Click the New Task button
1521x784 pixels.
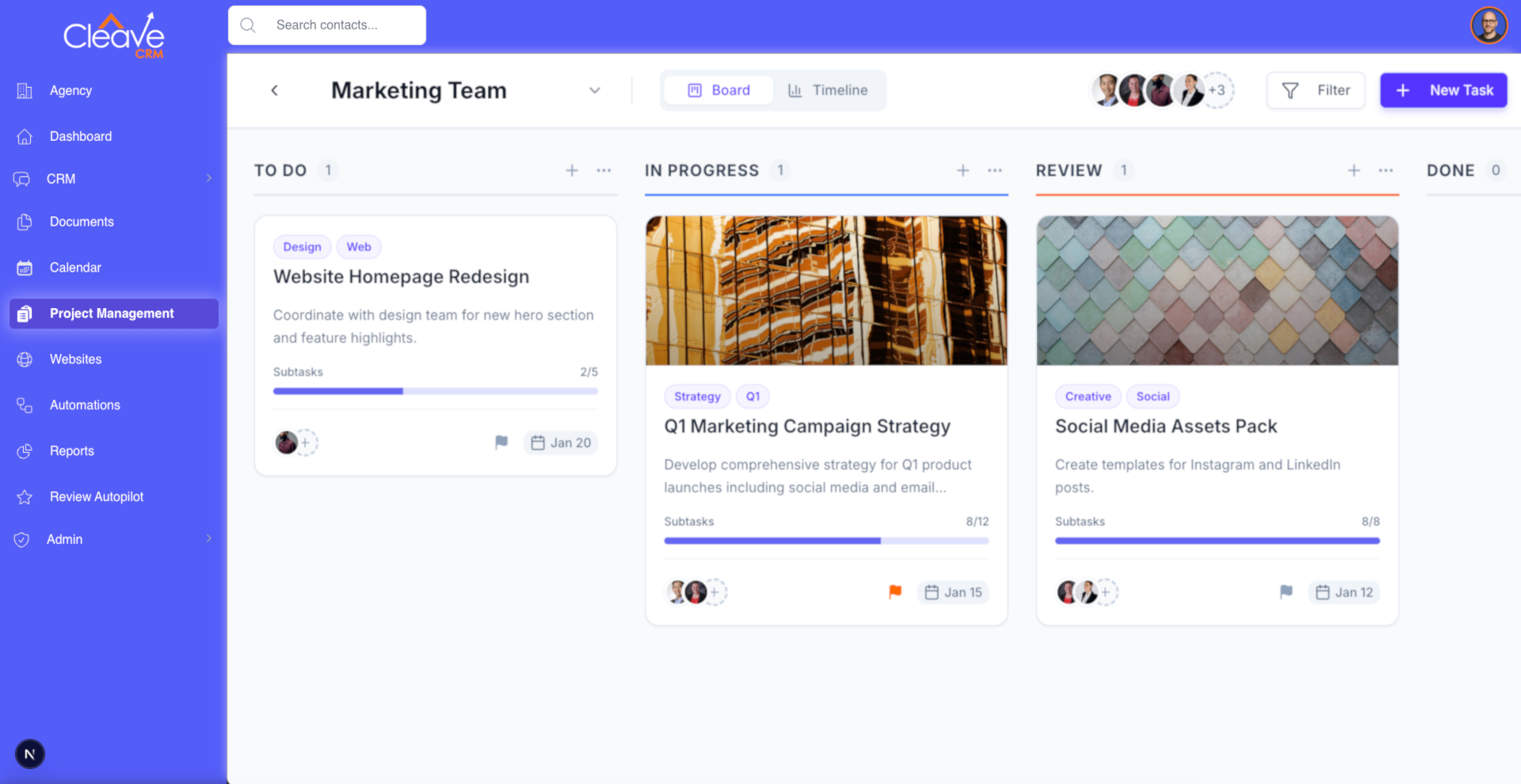(1443, 90)
